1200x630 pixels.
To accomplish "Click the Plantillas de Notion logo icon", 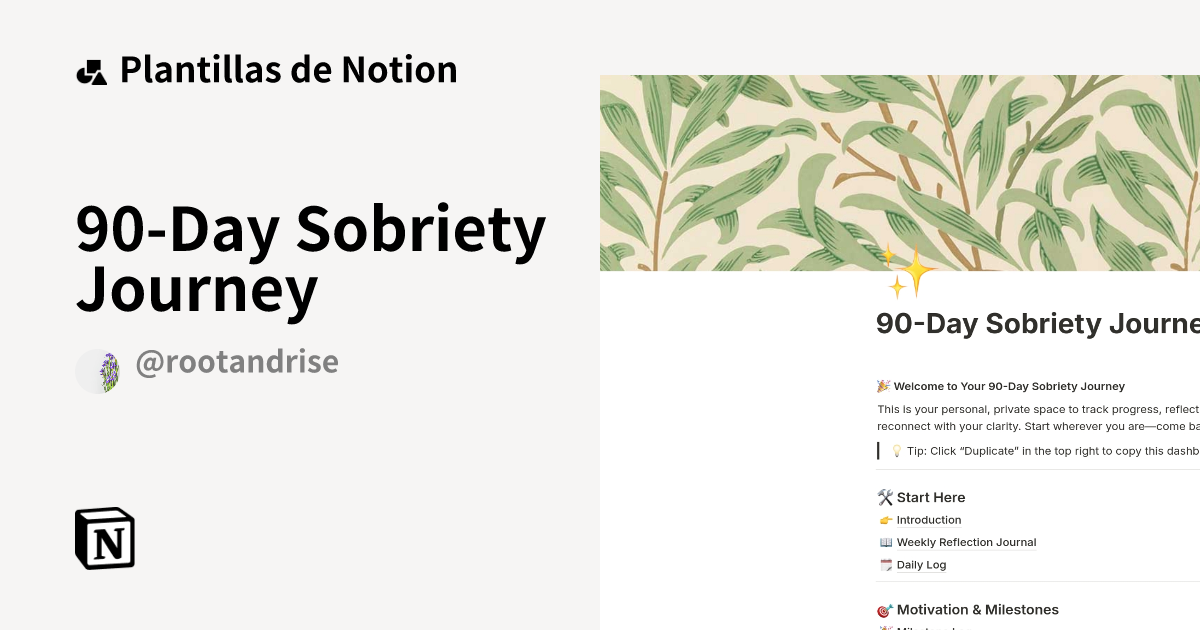I will coord(92,69).
